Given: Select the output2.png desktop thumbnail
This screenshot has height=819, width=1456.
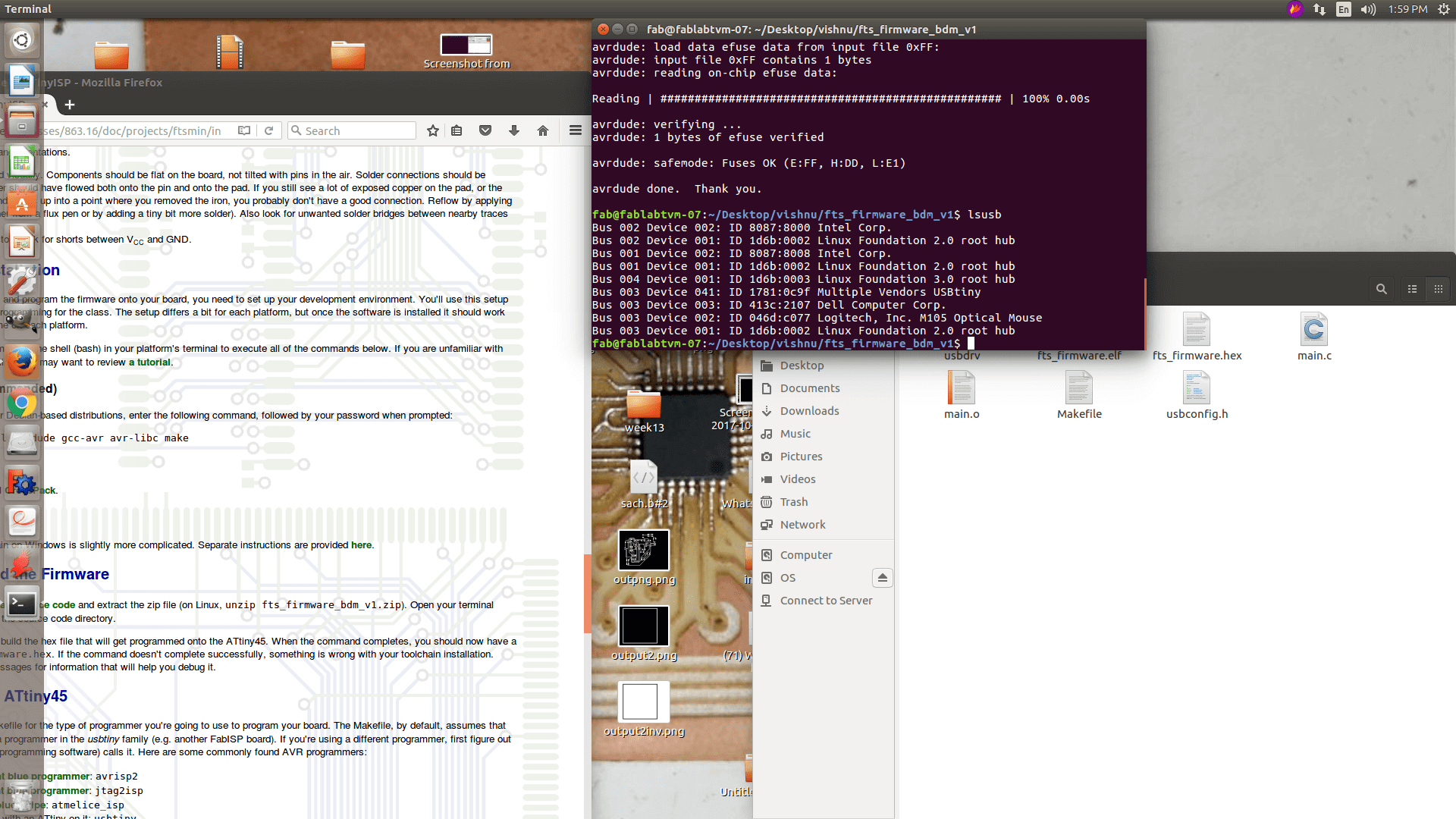Looking at the screenshot, I should point(644,633).
